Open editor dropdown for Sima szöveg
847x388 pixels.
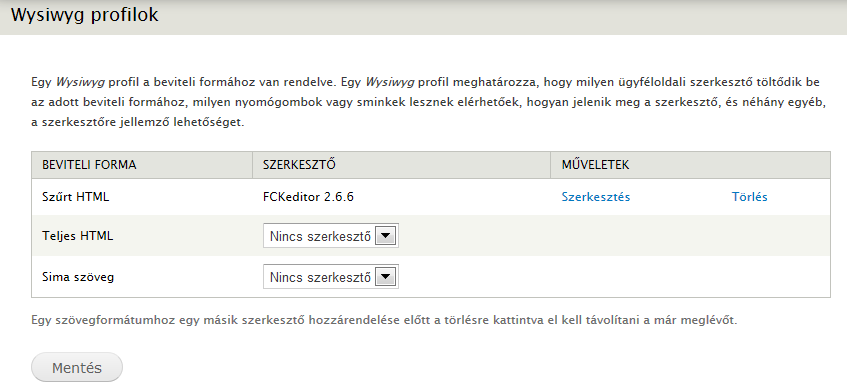point(331,277)
